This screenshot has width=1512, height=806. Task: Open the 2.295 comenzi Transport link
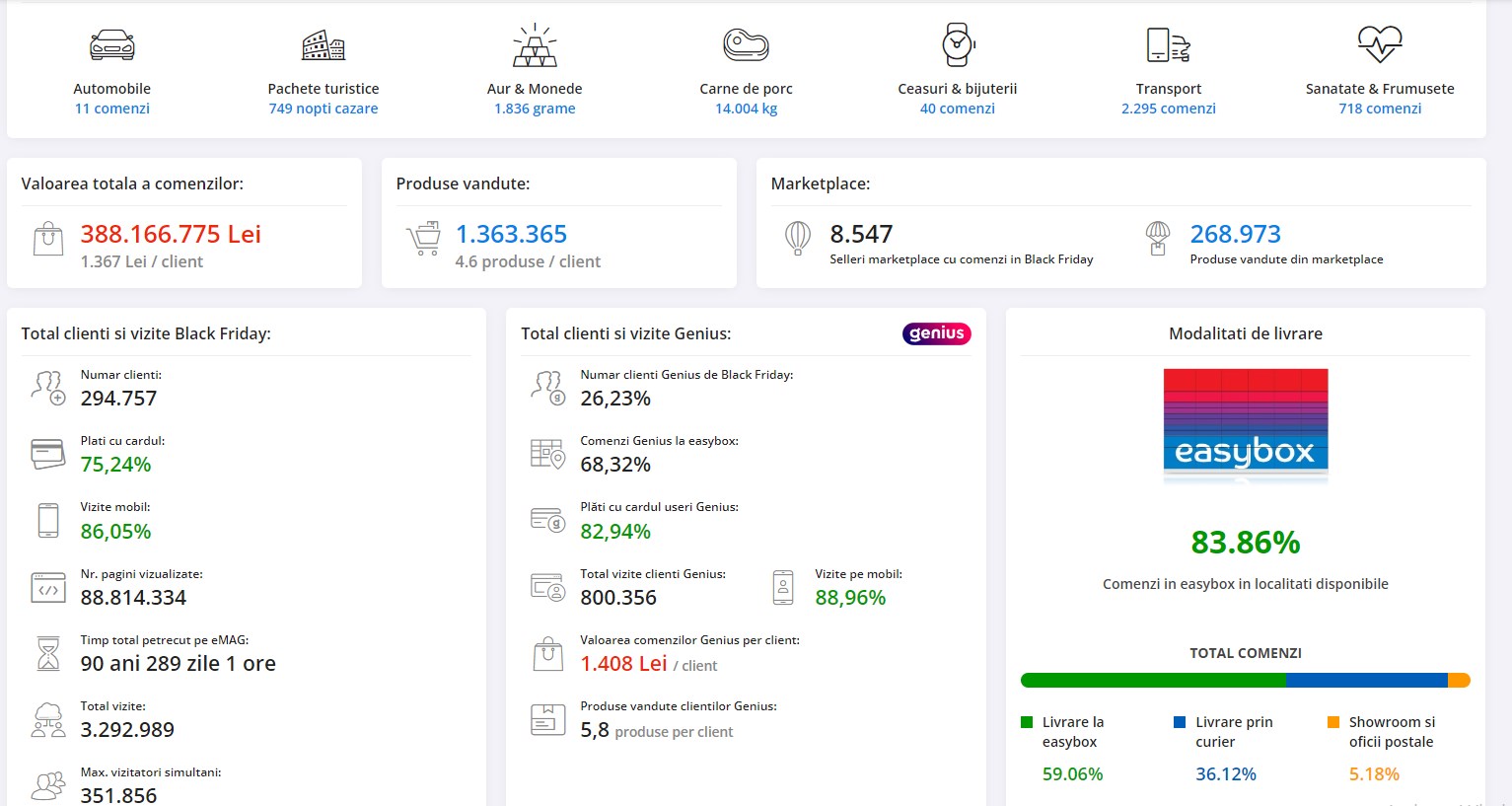[1168, 109]
